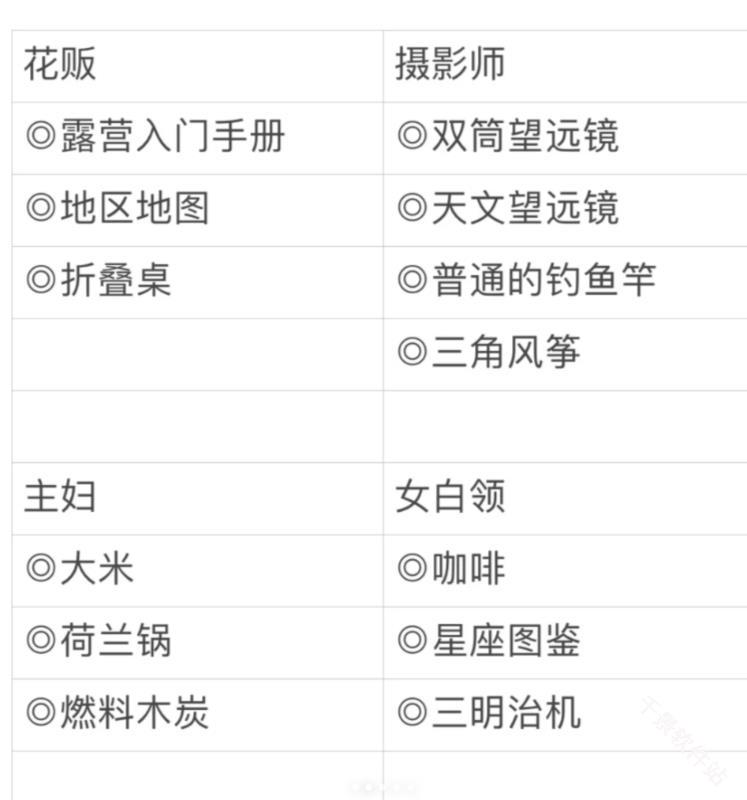Click the ◎ bullet beside 地区地图
Screen dimensions: 747x800
(41, 209)
